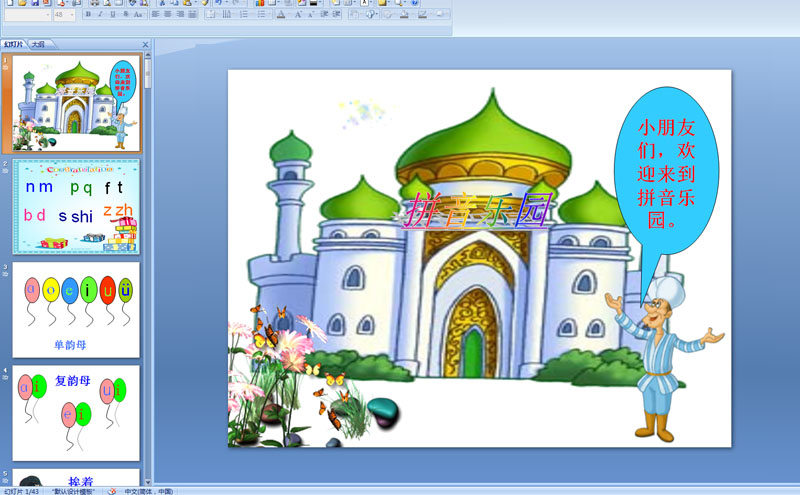The width and height of the screenshot is (800, 495).
Task: Click the thumbnail pane scrollbar thumb
Action: (x=148, y=73)
